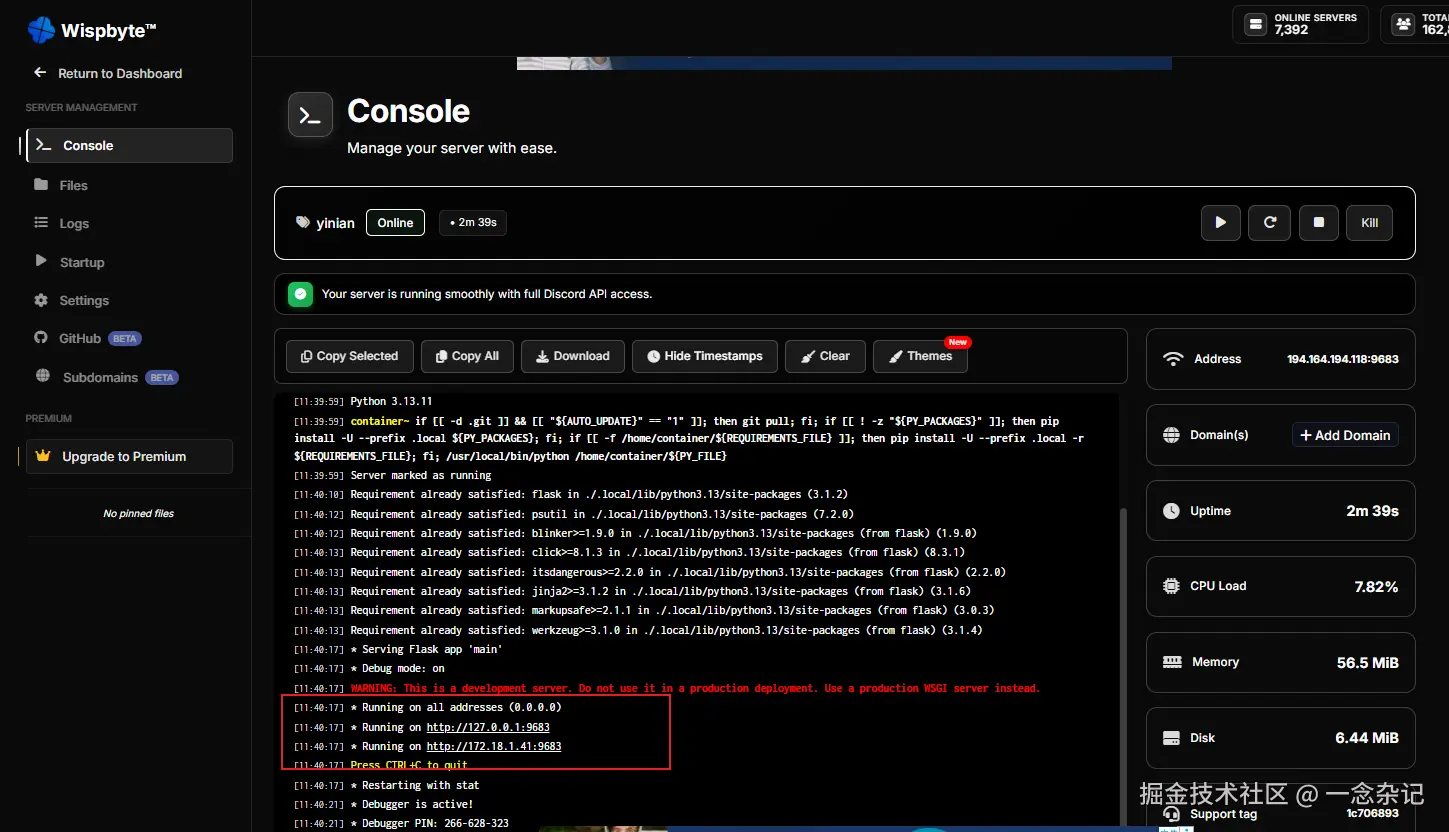Go to the Logs page
Screen dimensions: 1449x832
pos(61,223)
